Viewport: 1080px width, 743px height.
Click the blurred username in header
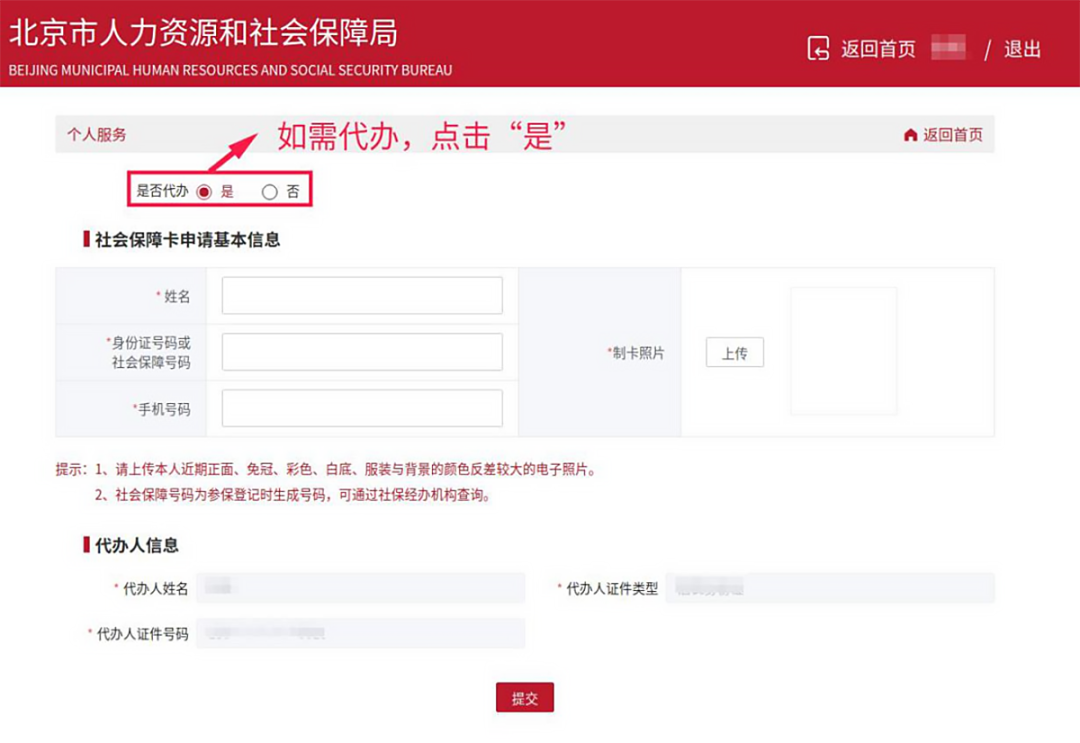pyautogui.click(x=949, y=48)
